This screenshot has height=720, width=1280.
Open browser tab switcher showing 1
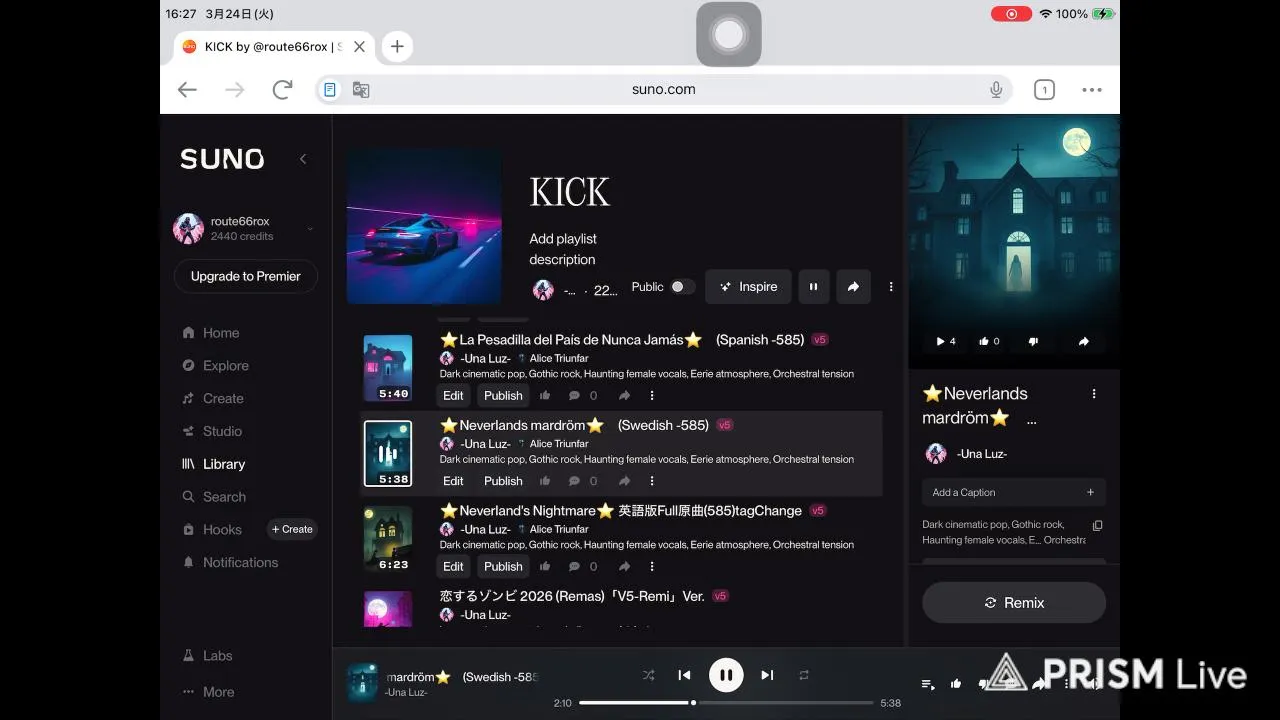tap(1044, 90)
